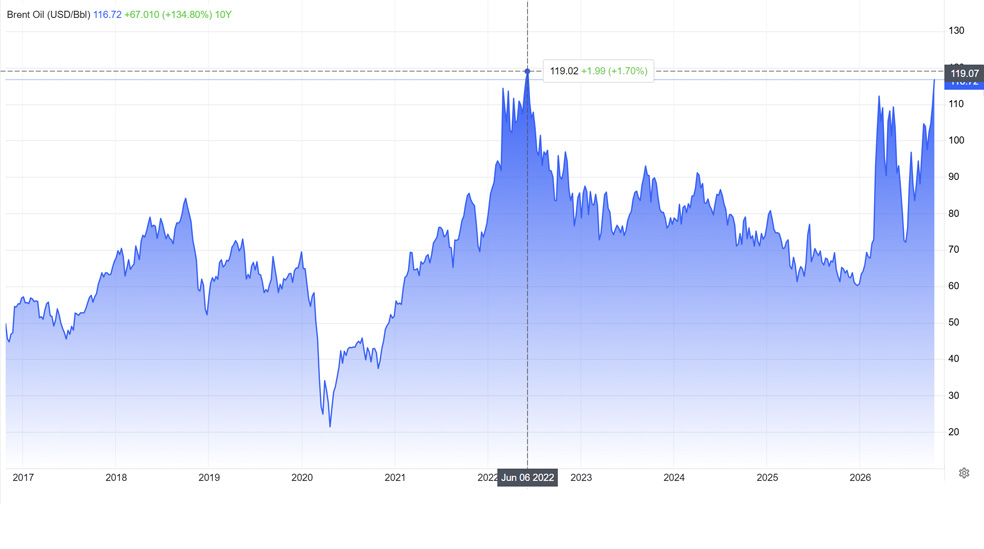Click the 30 y-axis label
This screenshot has width=984, height=549.
coord(954,396)
